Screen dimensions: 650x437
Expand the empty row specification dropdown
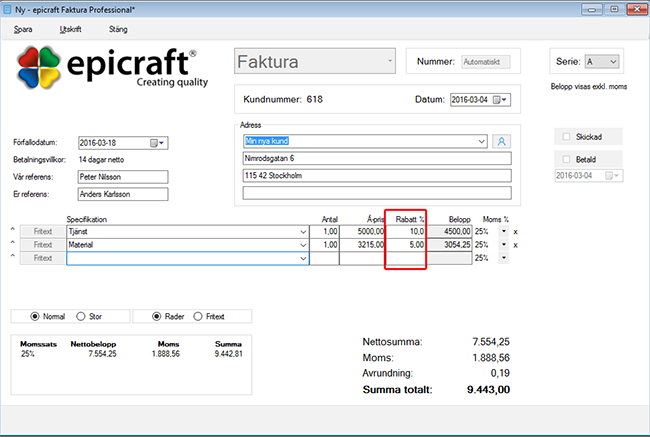(x=303, y=259)
